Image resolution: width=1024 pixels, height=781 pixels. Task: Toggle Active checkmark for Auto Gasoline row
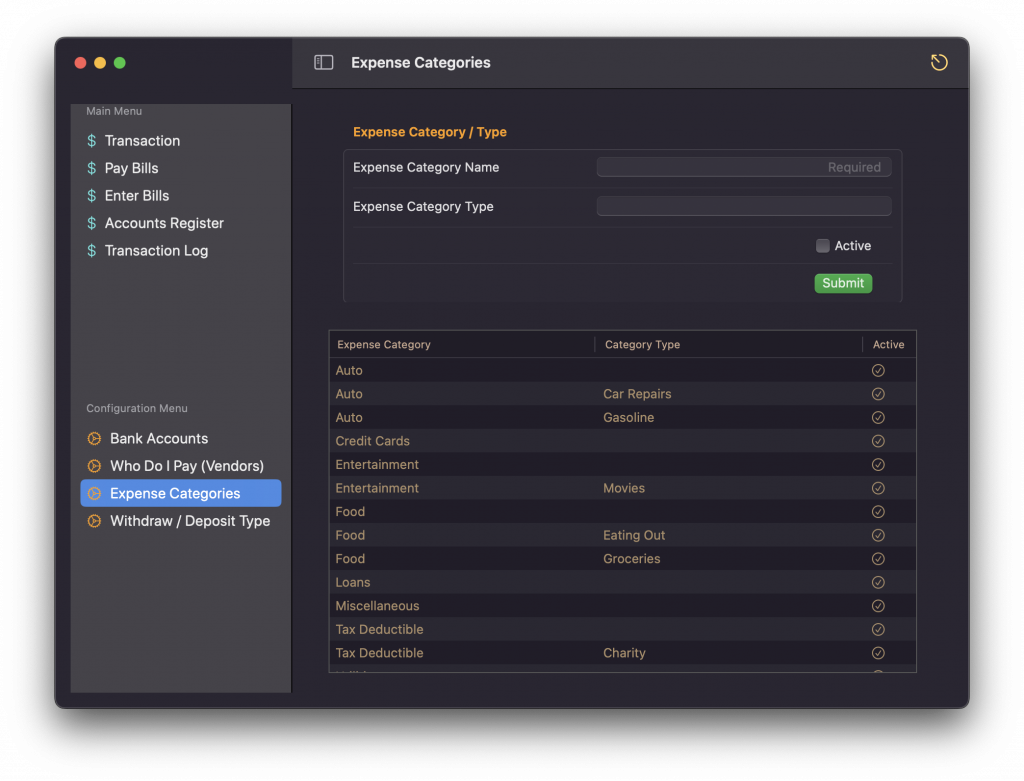click(878, 417)
